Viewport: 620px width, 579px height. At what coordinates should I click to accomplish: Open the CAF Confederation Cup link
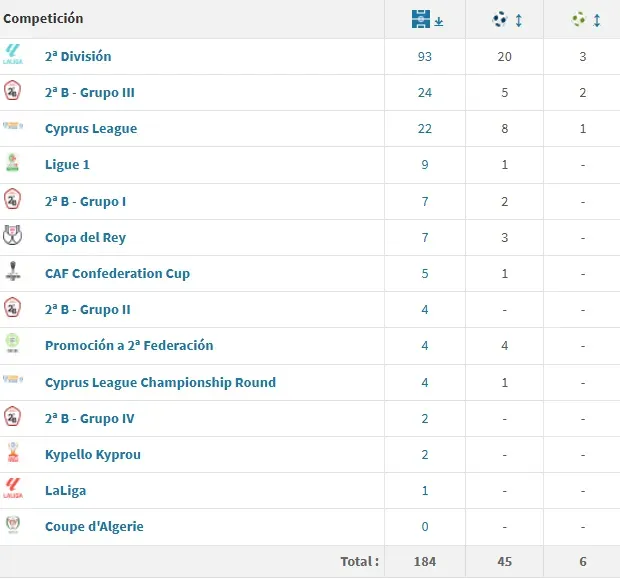[x=117, y=273]
